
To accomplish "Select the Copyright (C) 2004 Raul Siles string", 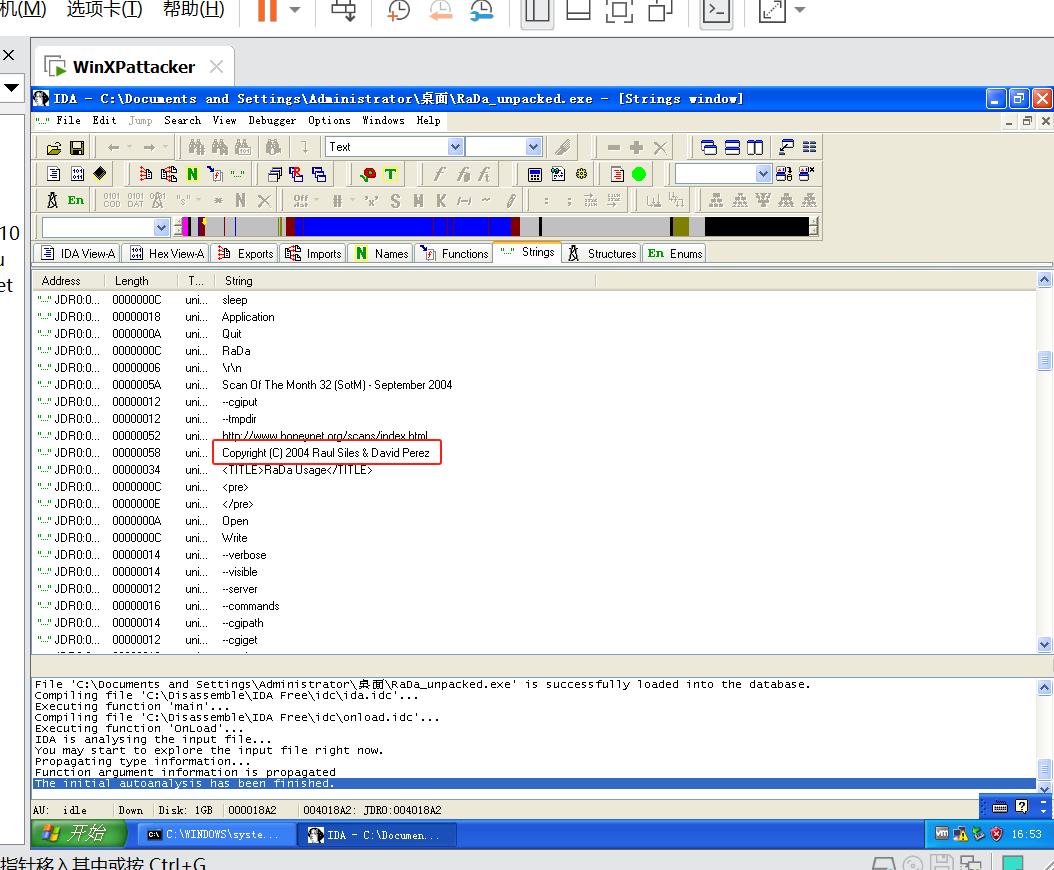I will point(325,452).
